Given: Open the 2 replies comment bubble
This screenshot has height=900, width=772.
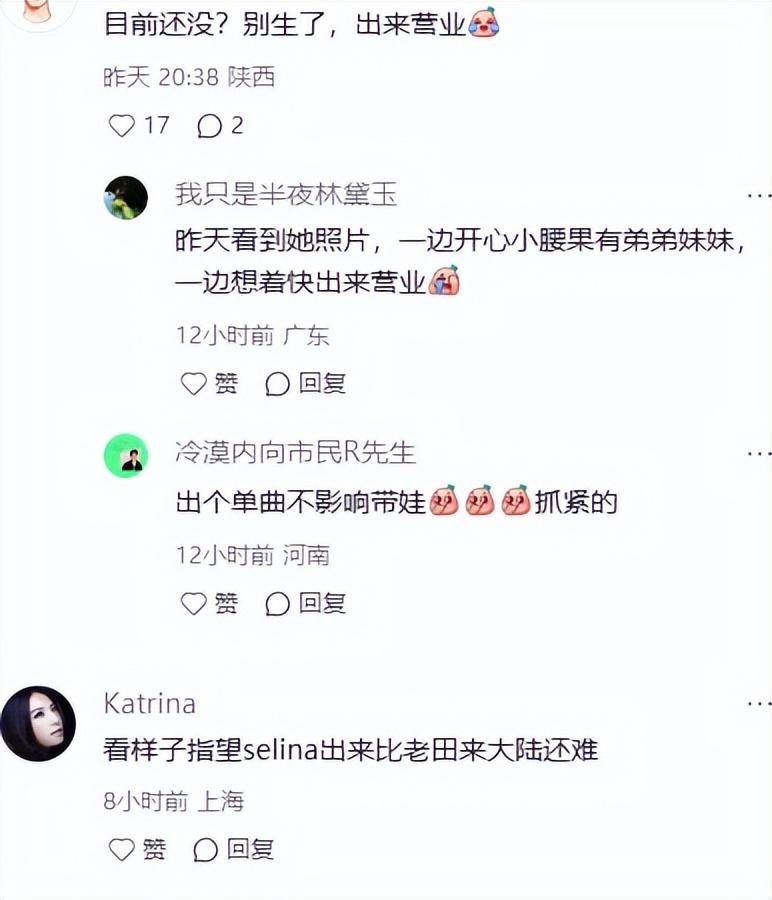Looking at the screenshot, I should (x=209, y=126).
